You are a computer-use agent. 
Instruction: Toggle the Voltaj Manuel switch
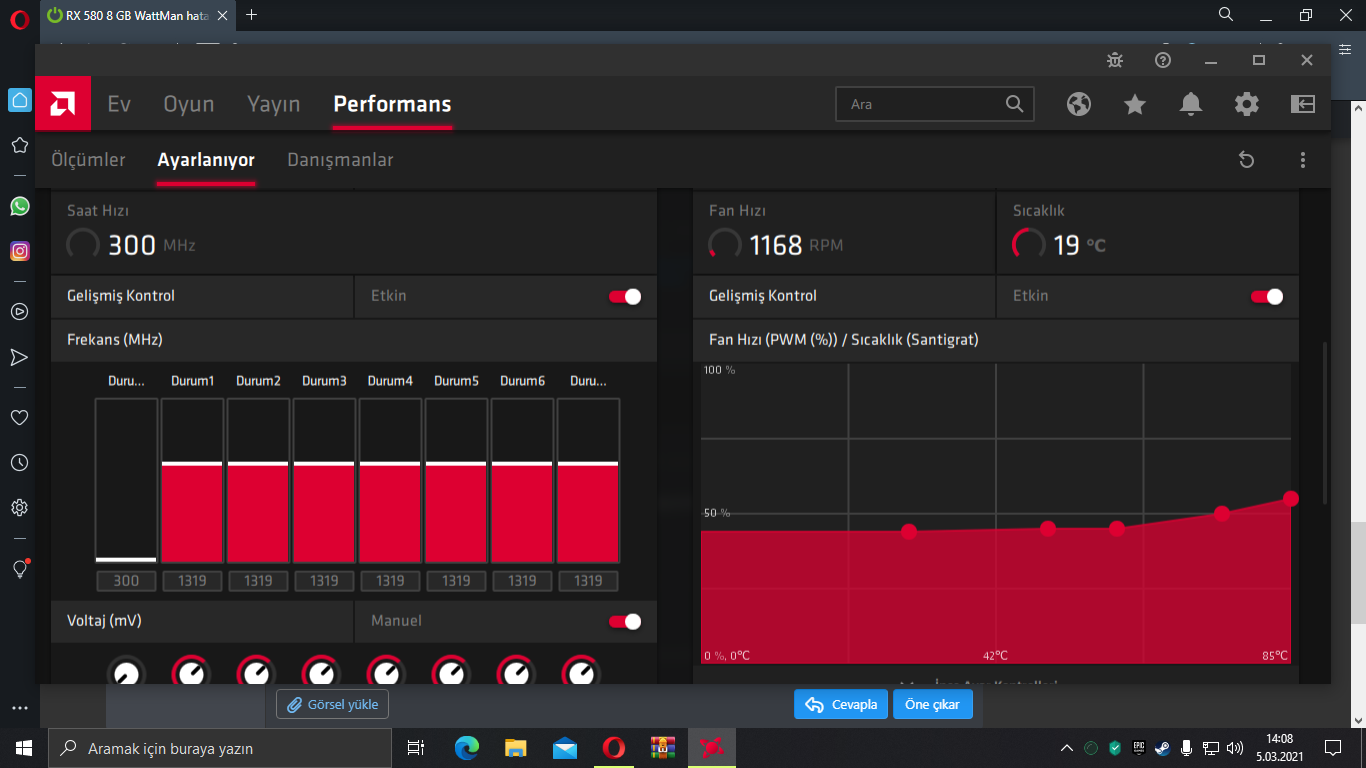pos(625,621)
